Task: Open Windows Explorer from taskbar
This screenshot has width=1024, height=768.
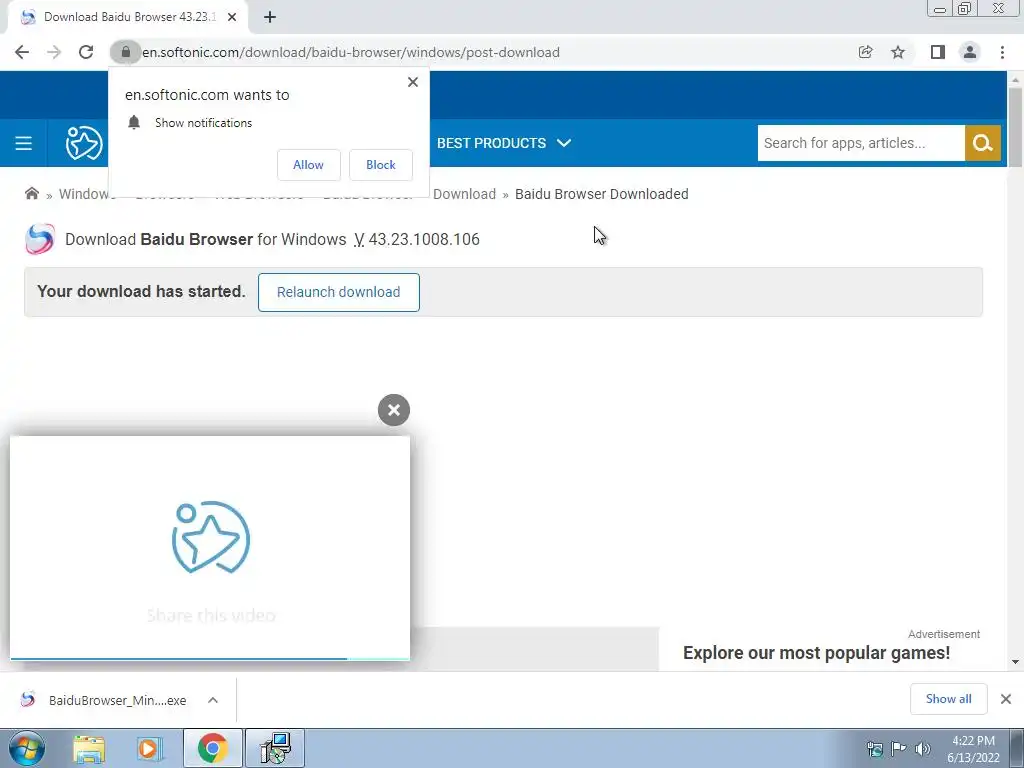Action: point(89,748)
